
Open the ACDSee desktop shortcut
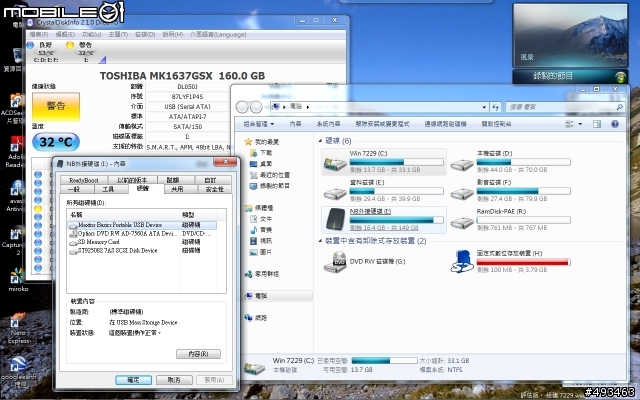tap(16, 108)
